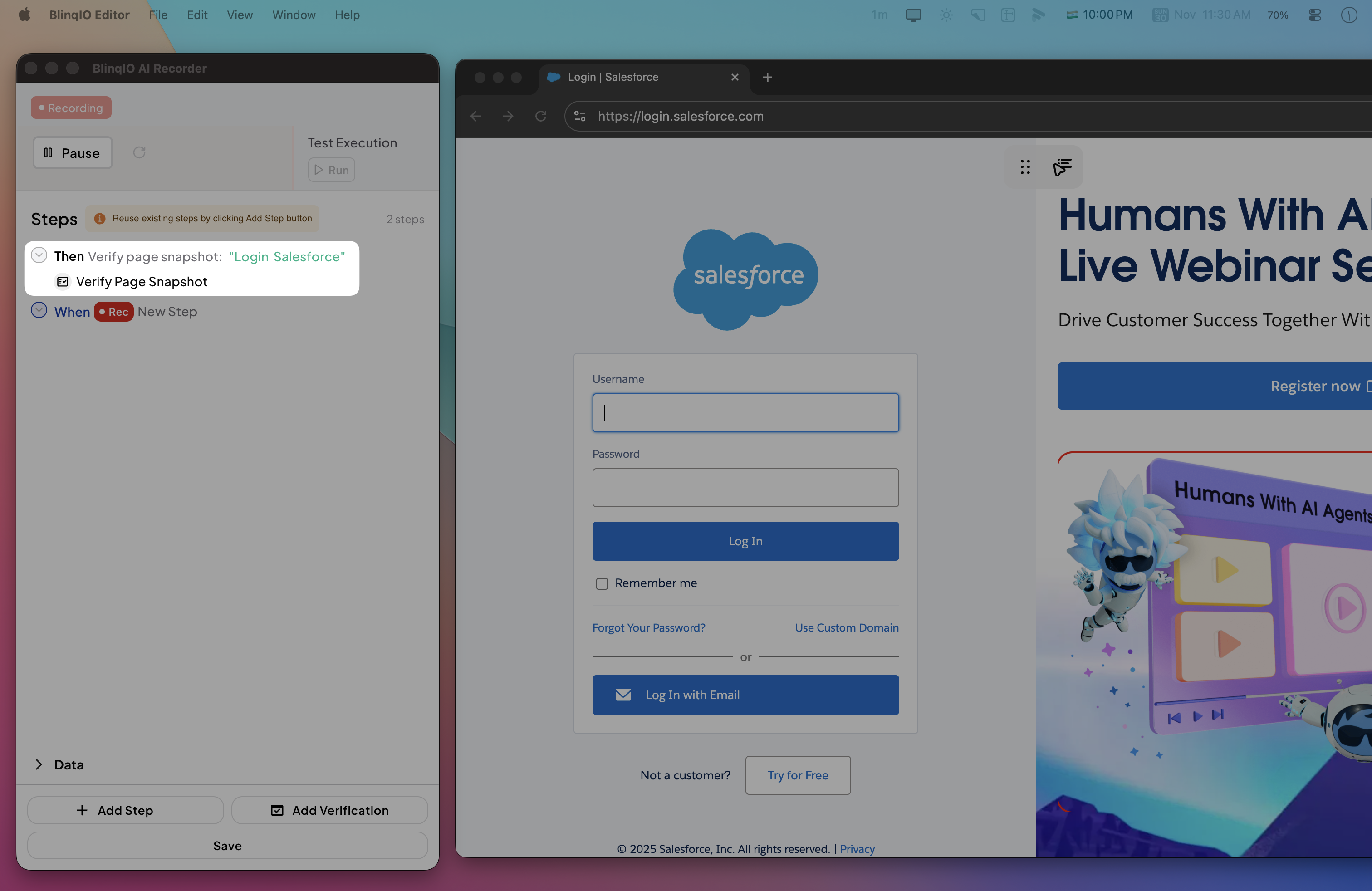Screen dimensions: 1372x891
Task: Click the Add Verification button
Action: click(330, 810)
